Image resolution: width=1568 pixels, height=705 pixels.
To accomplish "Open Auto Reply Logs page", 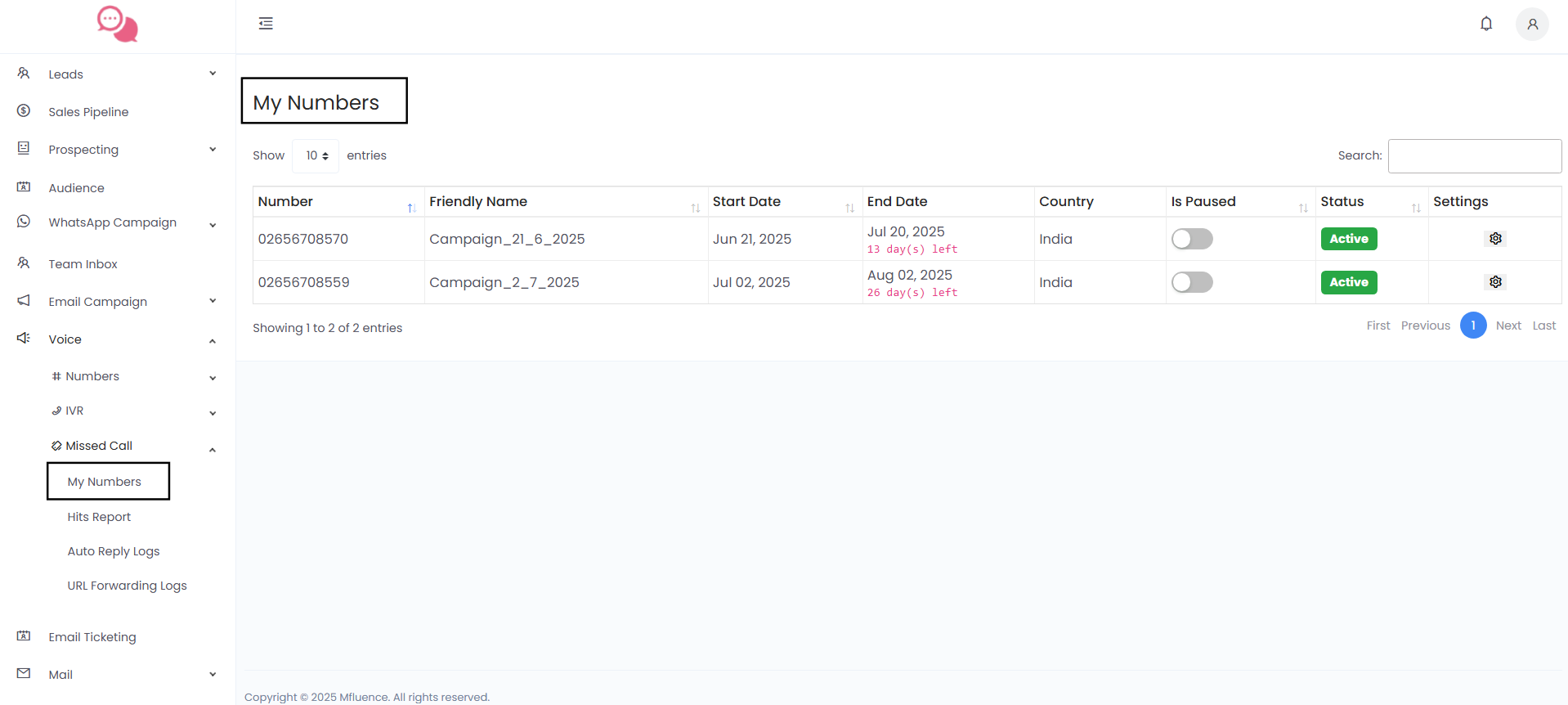I will pyautogui.click(x=114, y=551).
